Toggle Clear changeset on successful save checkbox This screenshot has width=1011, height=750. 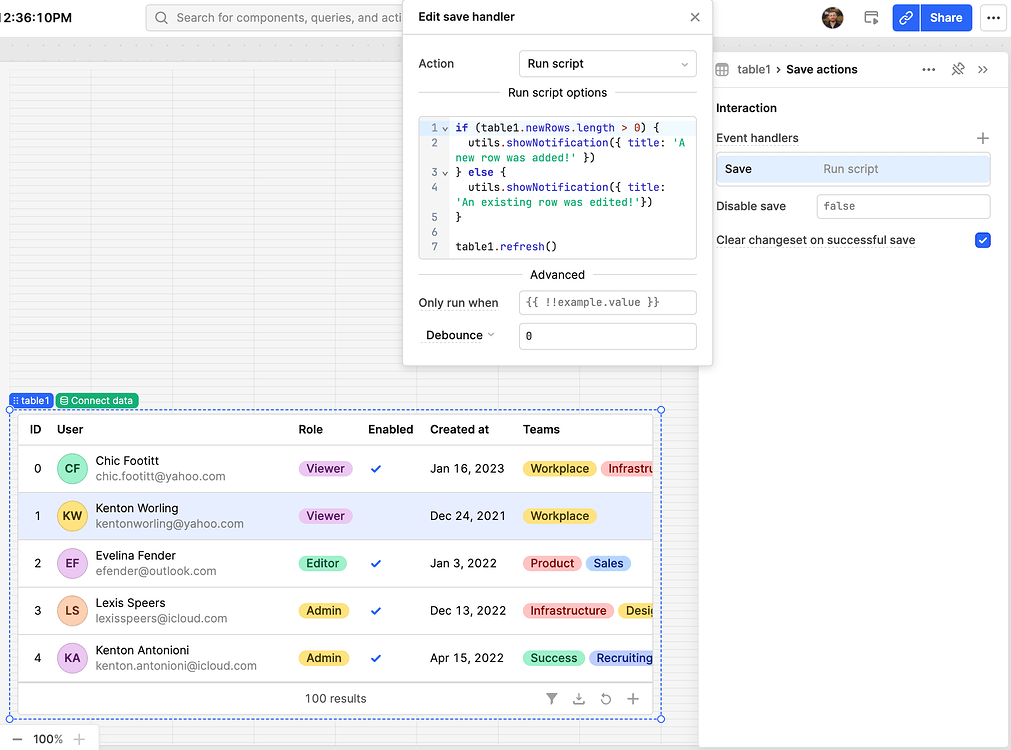click(983, 241)
